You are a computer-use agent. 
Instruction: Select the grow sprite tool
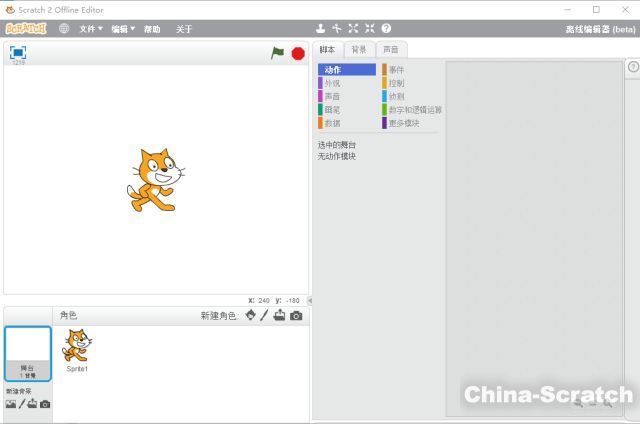pyautogui.click(x=353, y=29)
